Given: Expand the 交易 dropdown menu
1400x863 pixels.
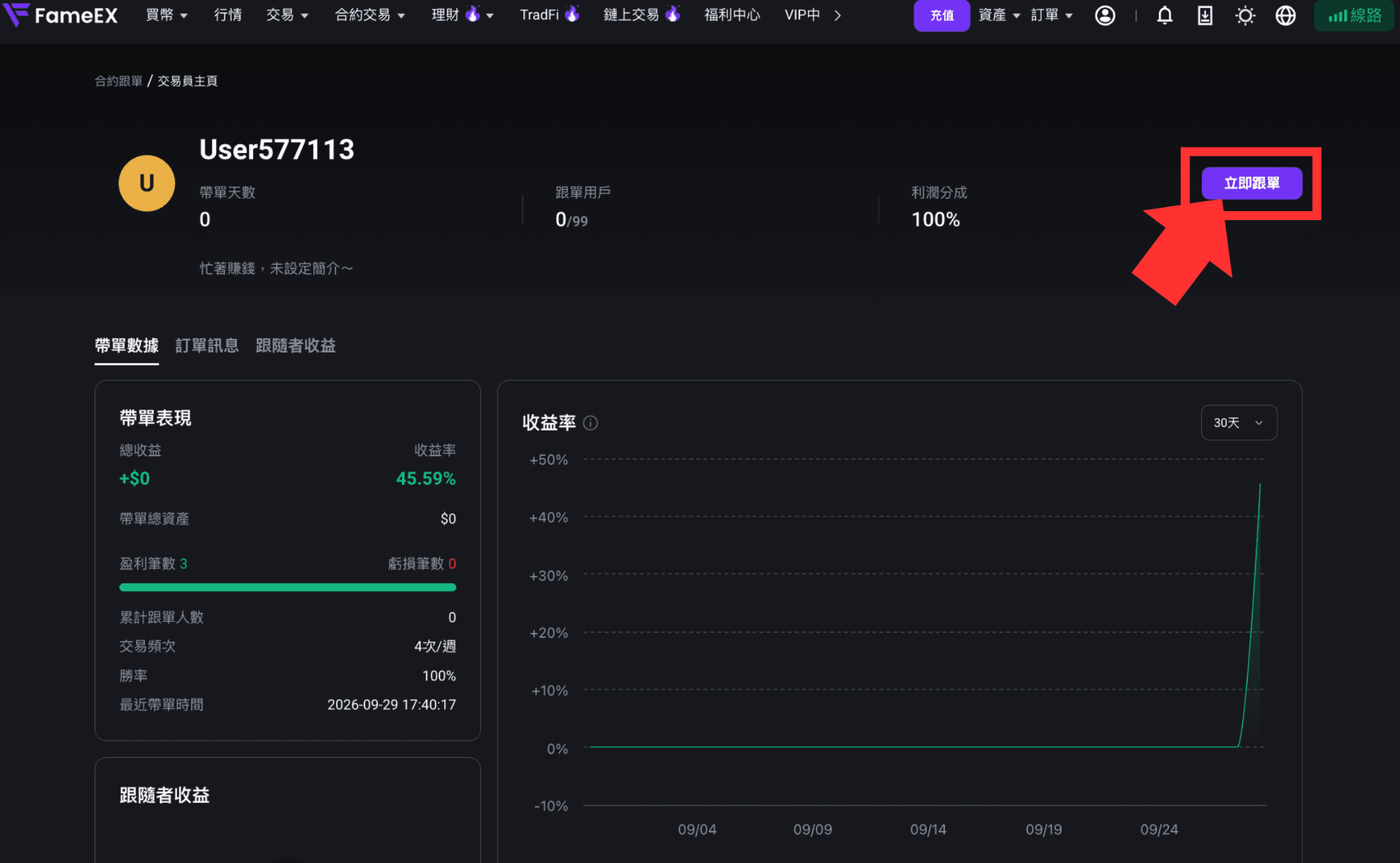Looking at the screenshot, I should [x=287, y=15].
